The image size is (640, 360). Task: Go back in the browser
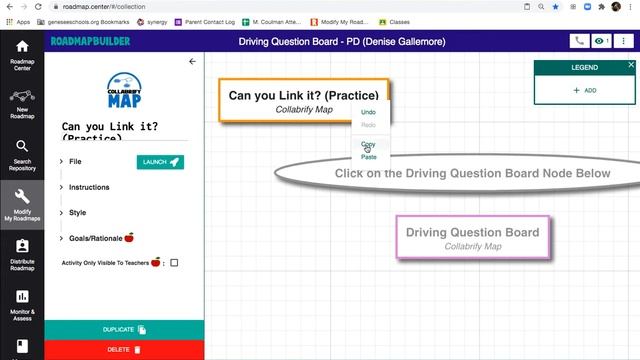tap(10, 7)
